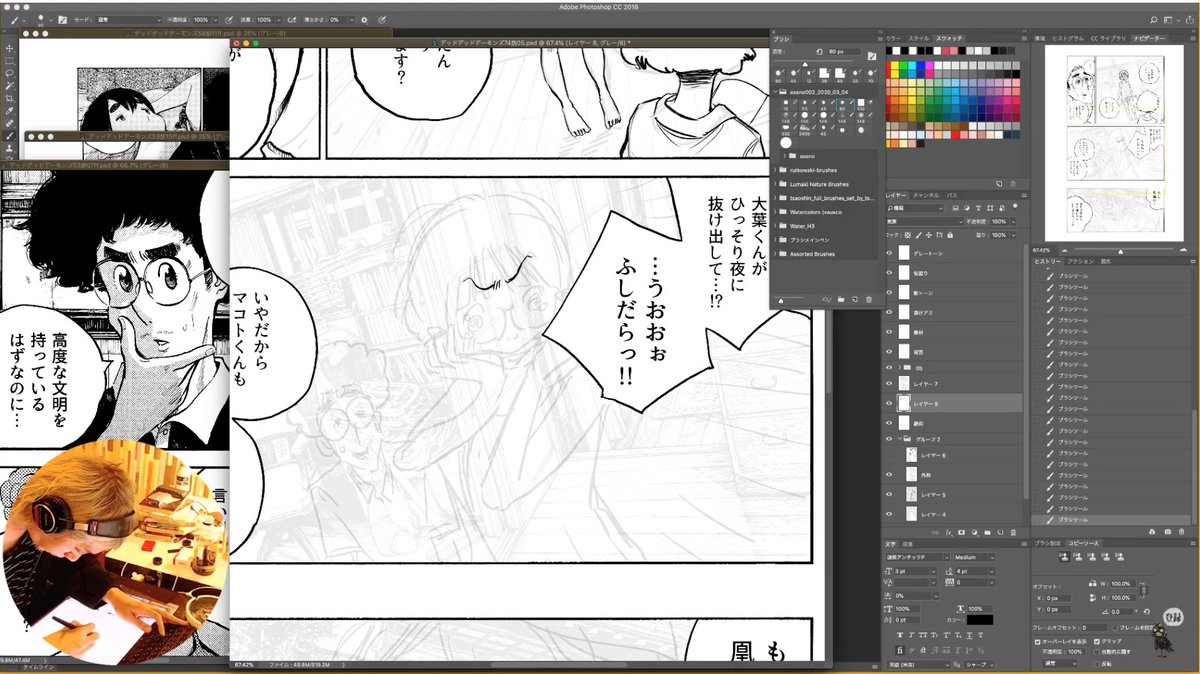Create new group folder icon in Layers panel
Viewport: 1200px width, 674px height.
pyautogui.click(x=987, y=532)
